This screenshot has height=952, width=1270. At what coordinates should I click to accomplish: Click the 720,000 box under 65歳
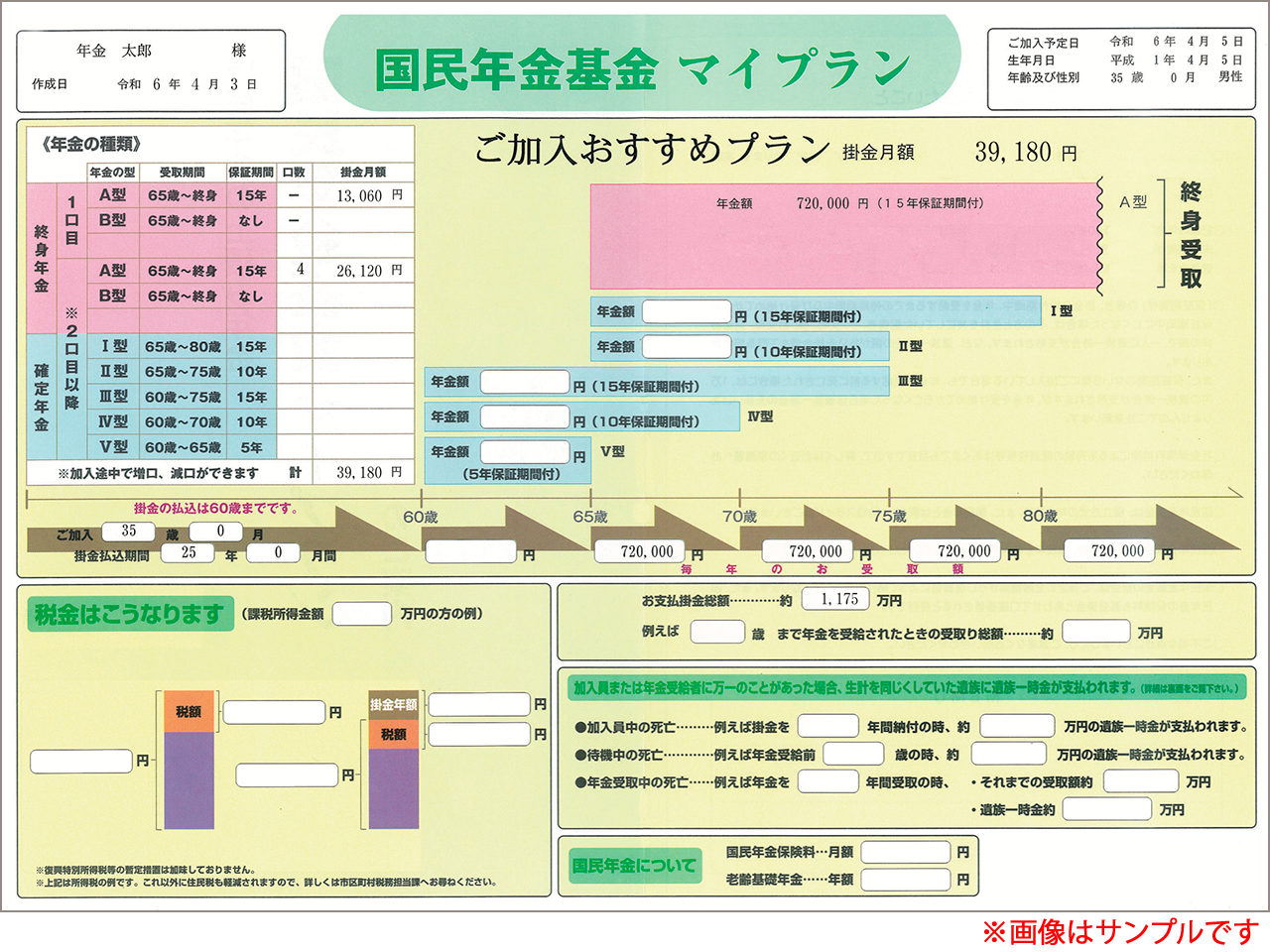tap(640, 551)
